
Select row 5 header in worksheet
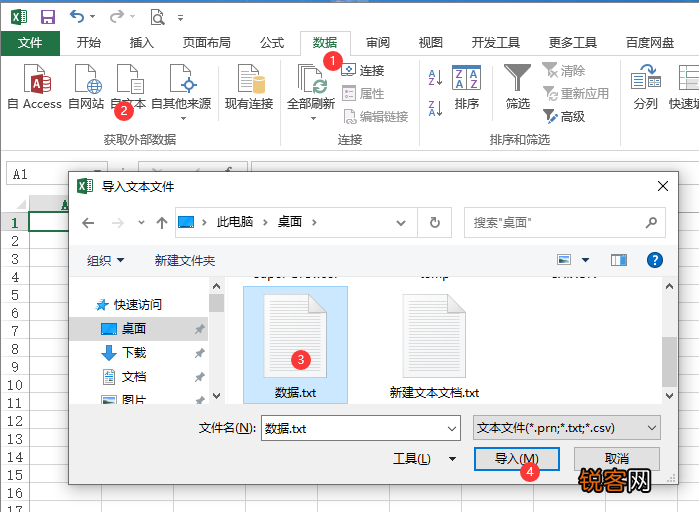(15, 295)
